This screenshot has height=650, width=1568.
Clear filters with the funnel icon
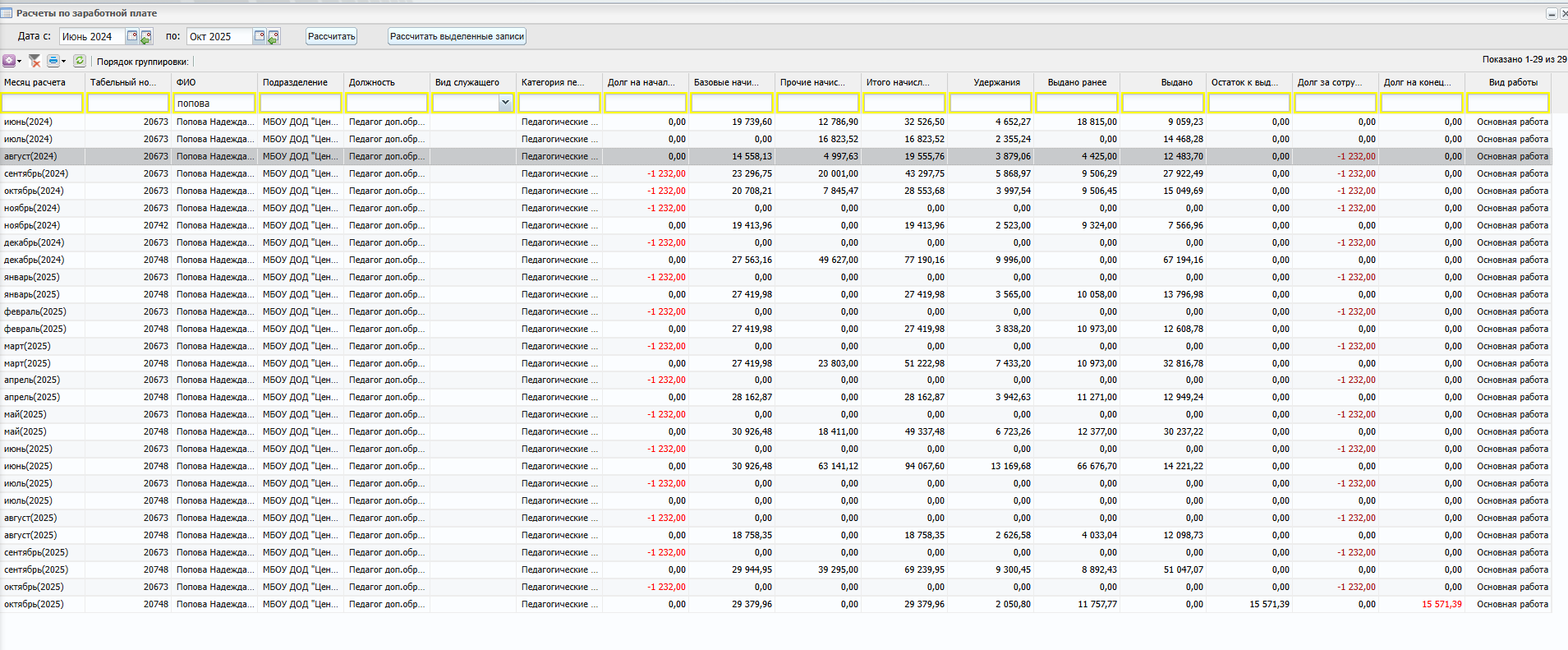coord(34,61)
